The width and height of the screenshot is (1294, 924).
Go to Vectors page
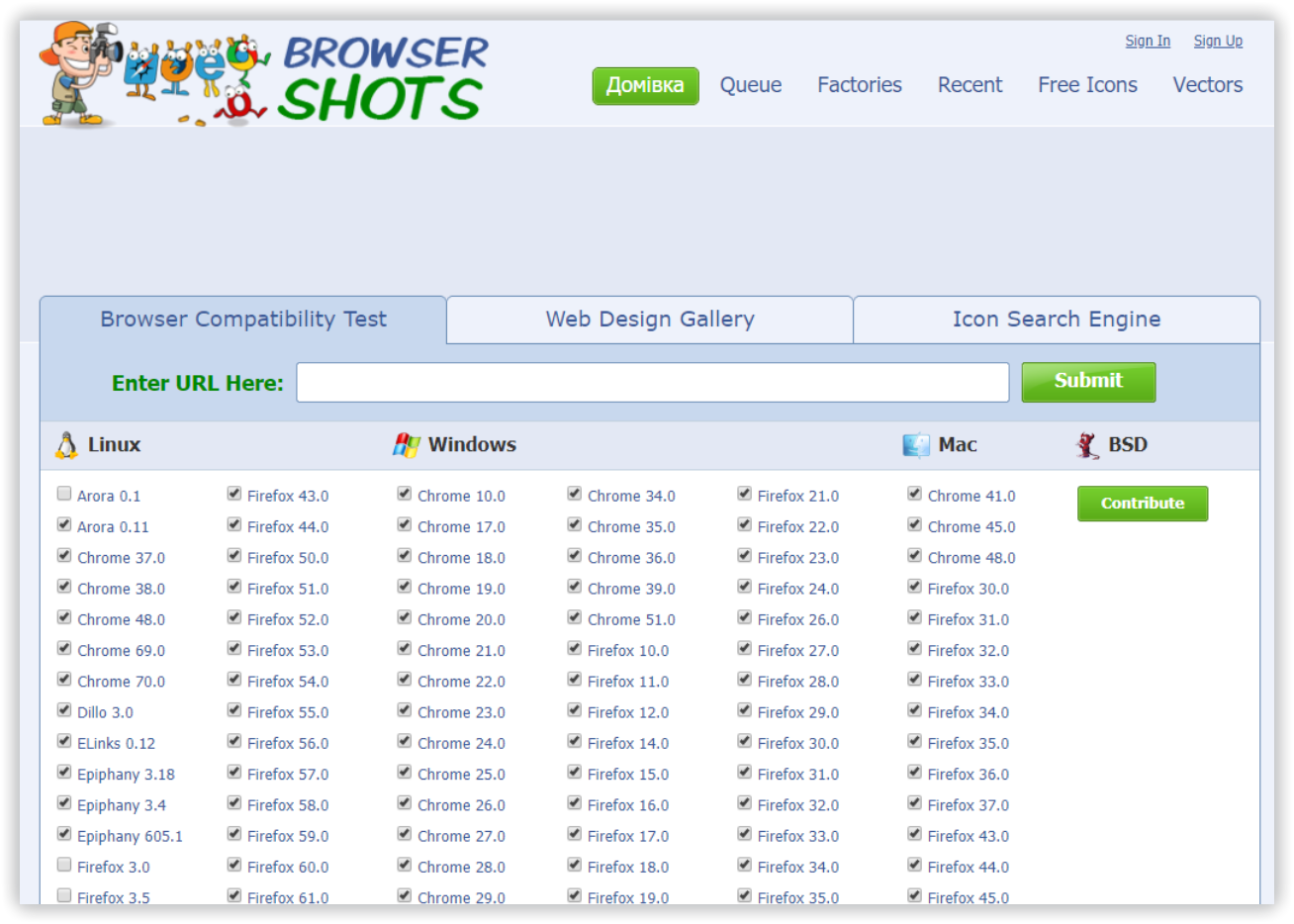coord(1208,85)
